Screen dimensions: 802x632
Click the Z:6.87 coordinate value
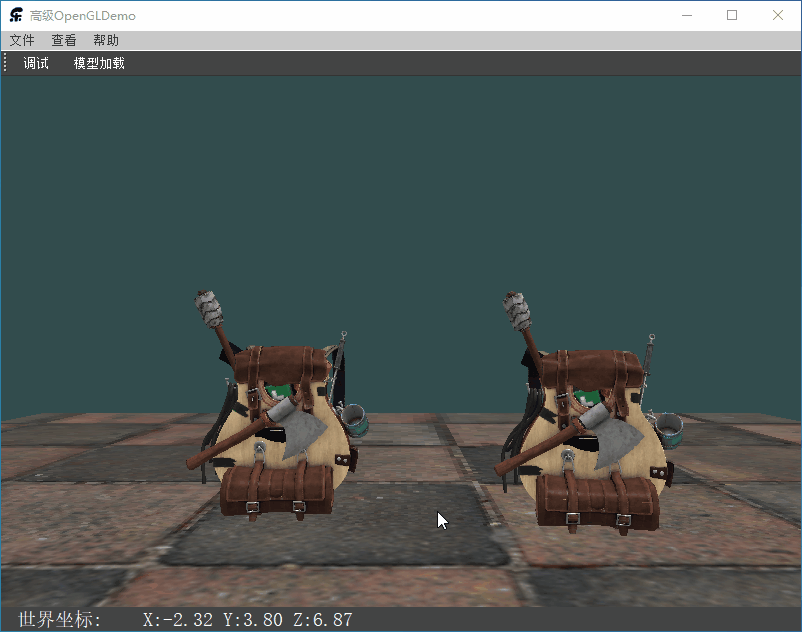tap(323, 620)
